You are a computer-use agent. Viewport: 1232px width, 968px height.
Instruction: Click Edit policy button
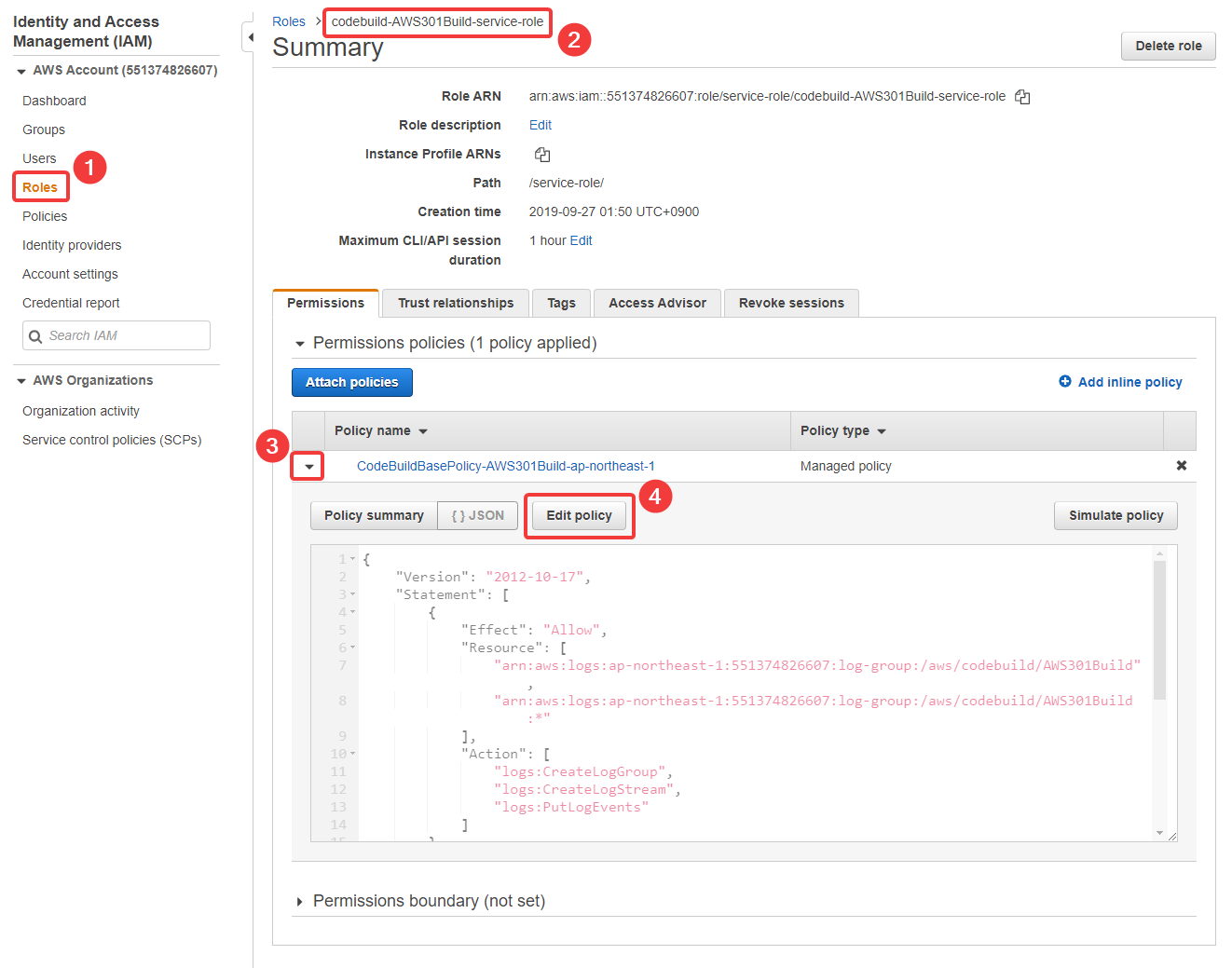click(579, 515)
